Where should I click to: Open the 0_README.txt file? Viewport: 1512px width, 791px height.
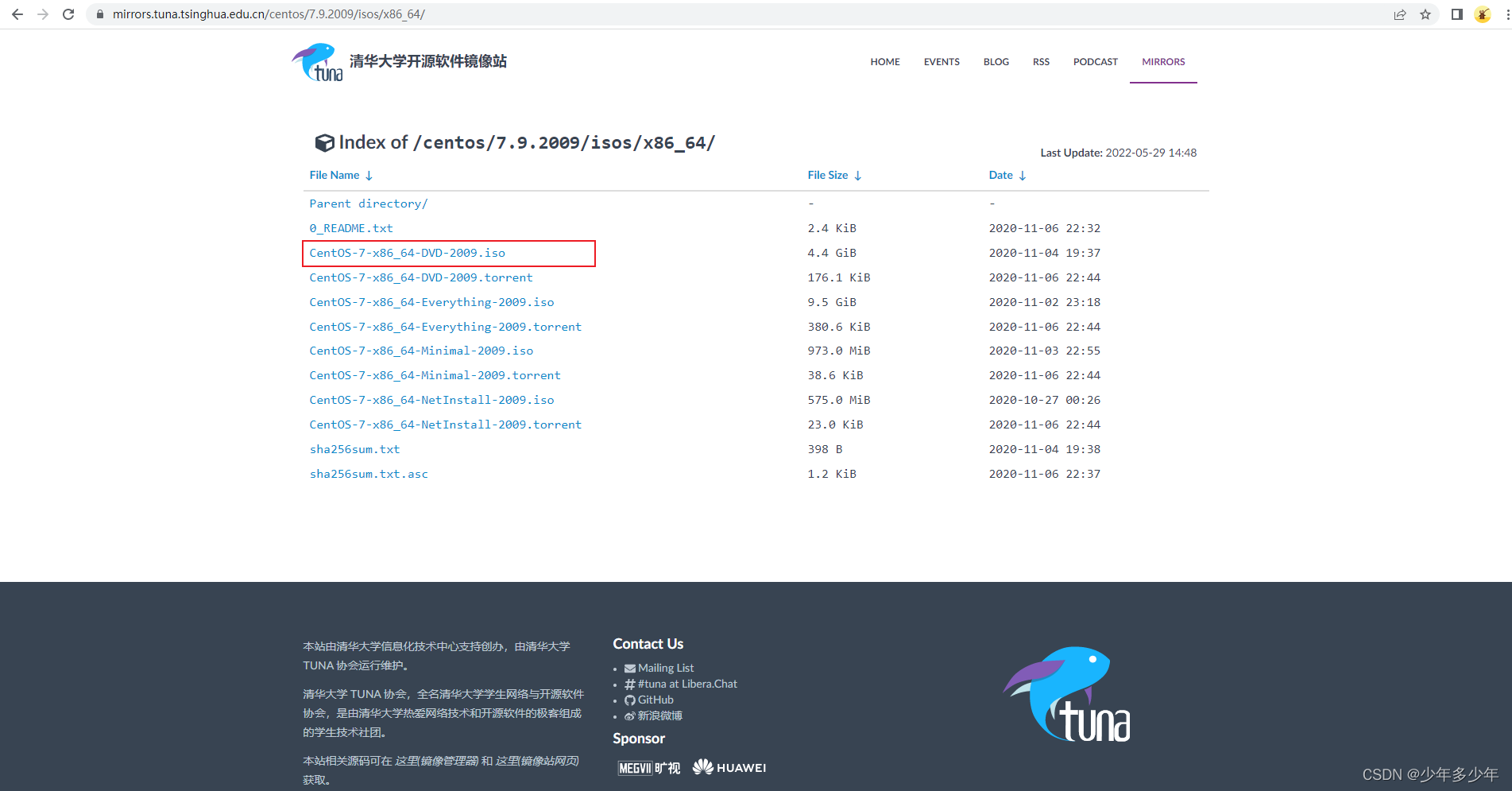(351, 228)
